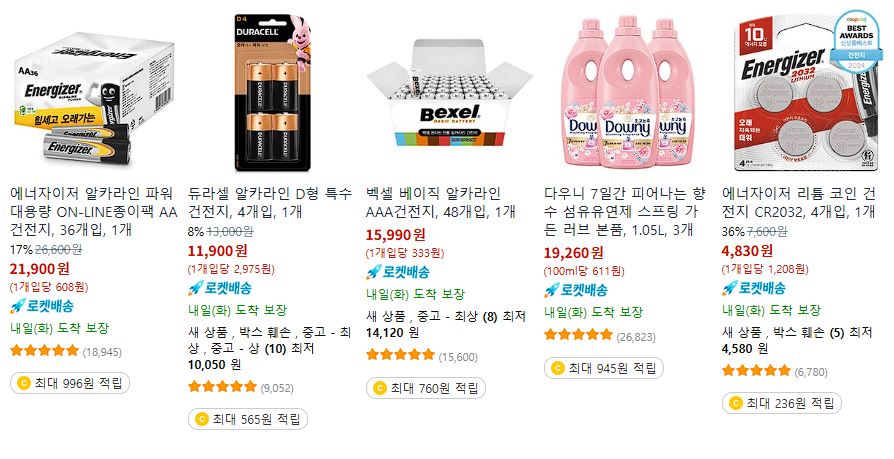
Task: Click the rocket delivery badge under Duracell
Action: click(x=220, y=288)
